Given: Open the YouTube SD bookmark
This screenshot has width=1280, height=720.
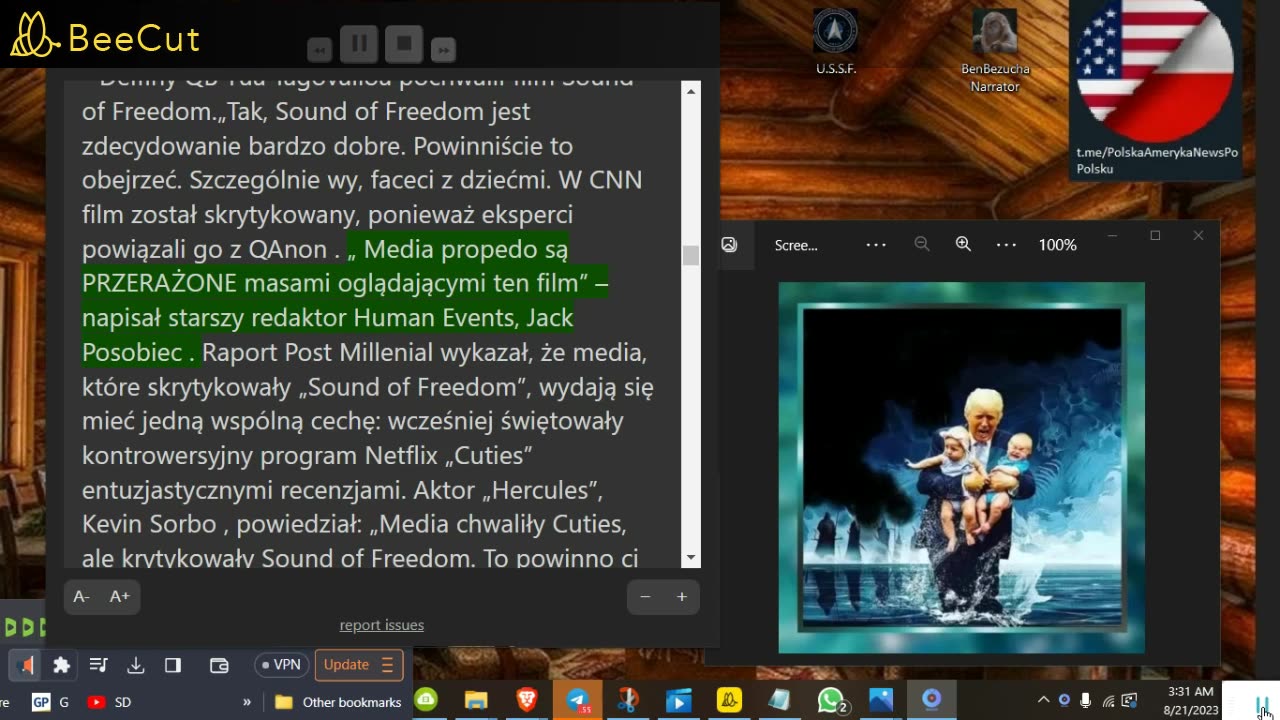Looking at the screenshot, I should click(x=110, y=702).
